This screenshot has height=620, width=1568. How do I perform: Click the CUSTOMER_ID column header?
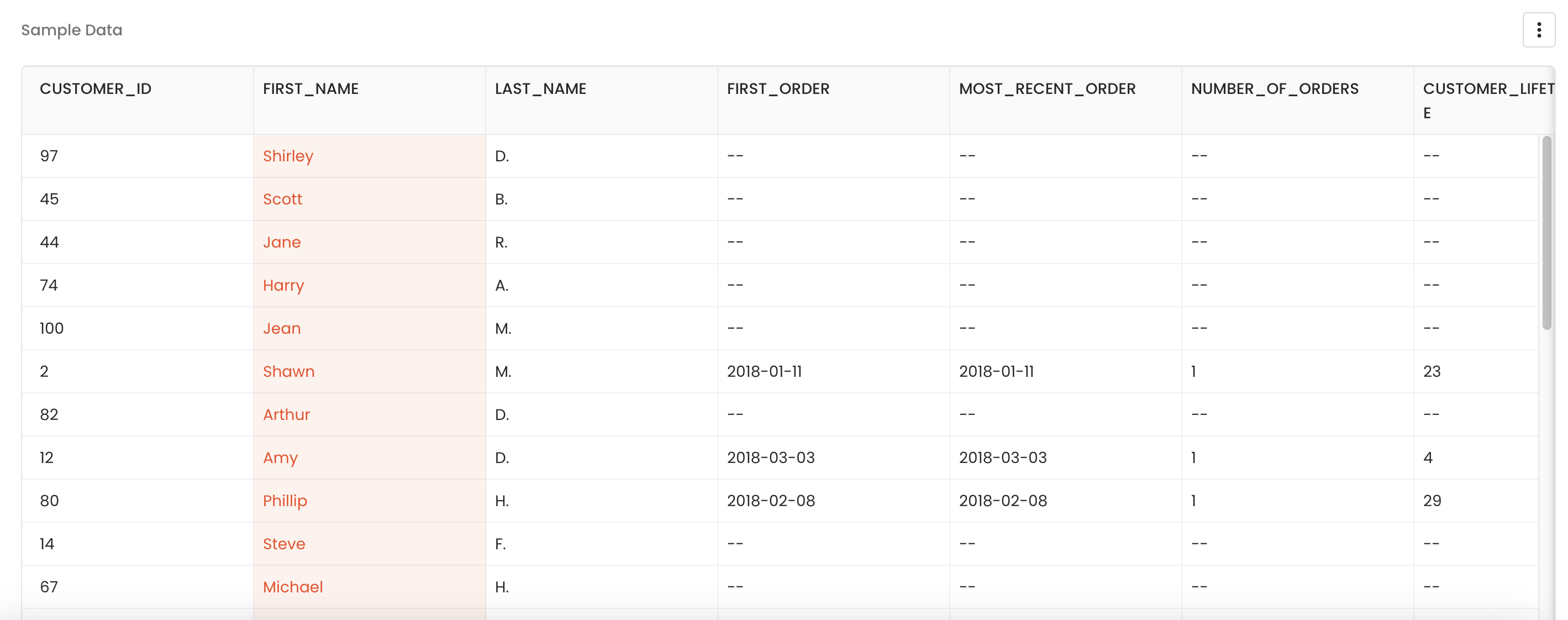tap(96, 89)
